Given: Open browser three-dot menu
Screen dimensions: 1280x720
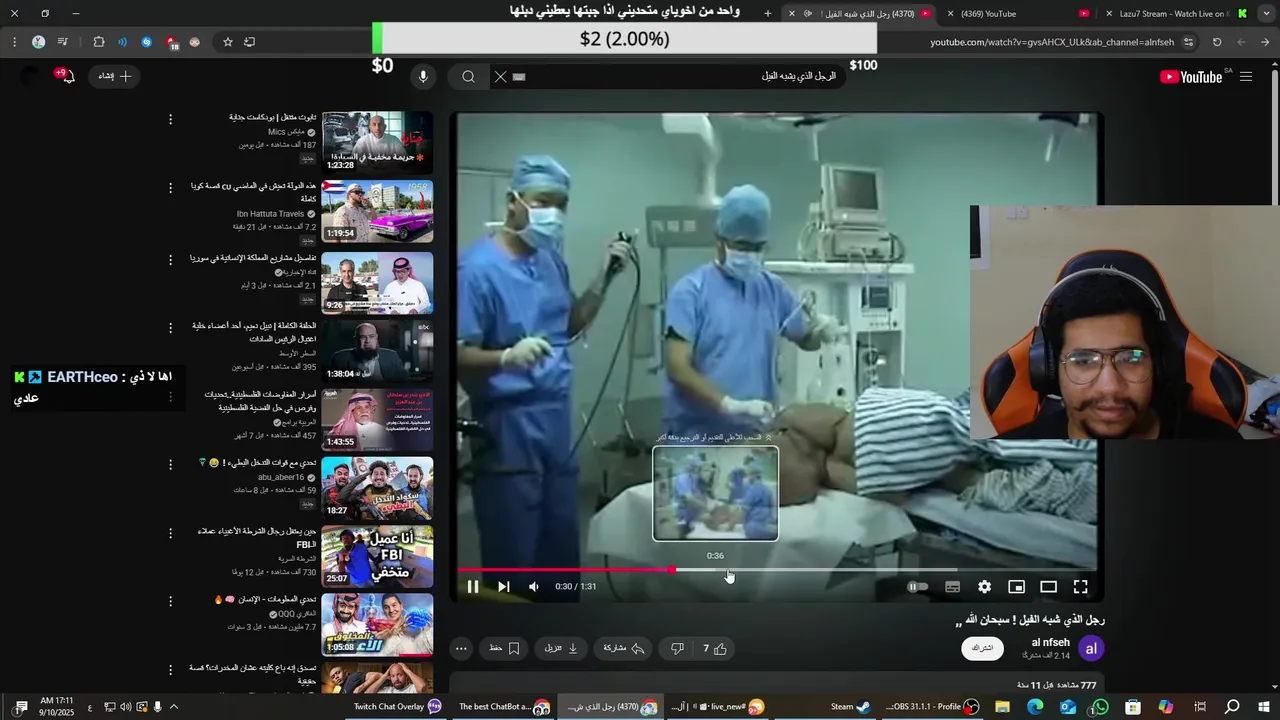Looking at the screenshot, I should coord(14,42).
